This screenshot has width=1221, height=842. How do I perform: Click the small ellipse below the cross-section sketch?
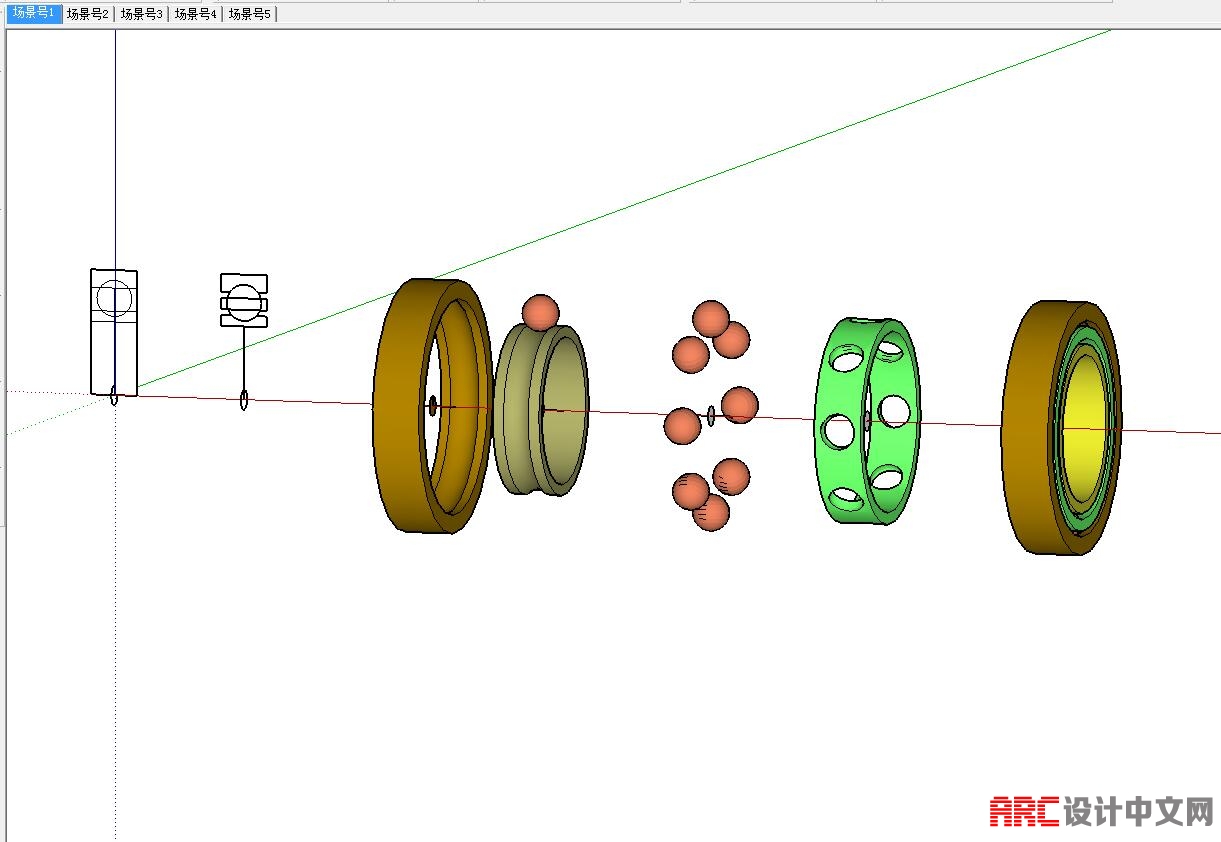tap(244, 401)
